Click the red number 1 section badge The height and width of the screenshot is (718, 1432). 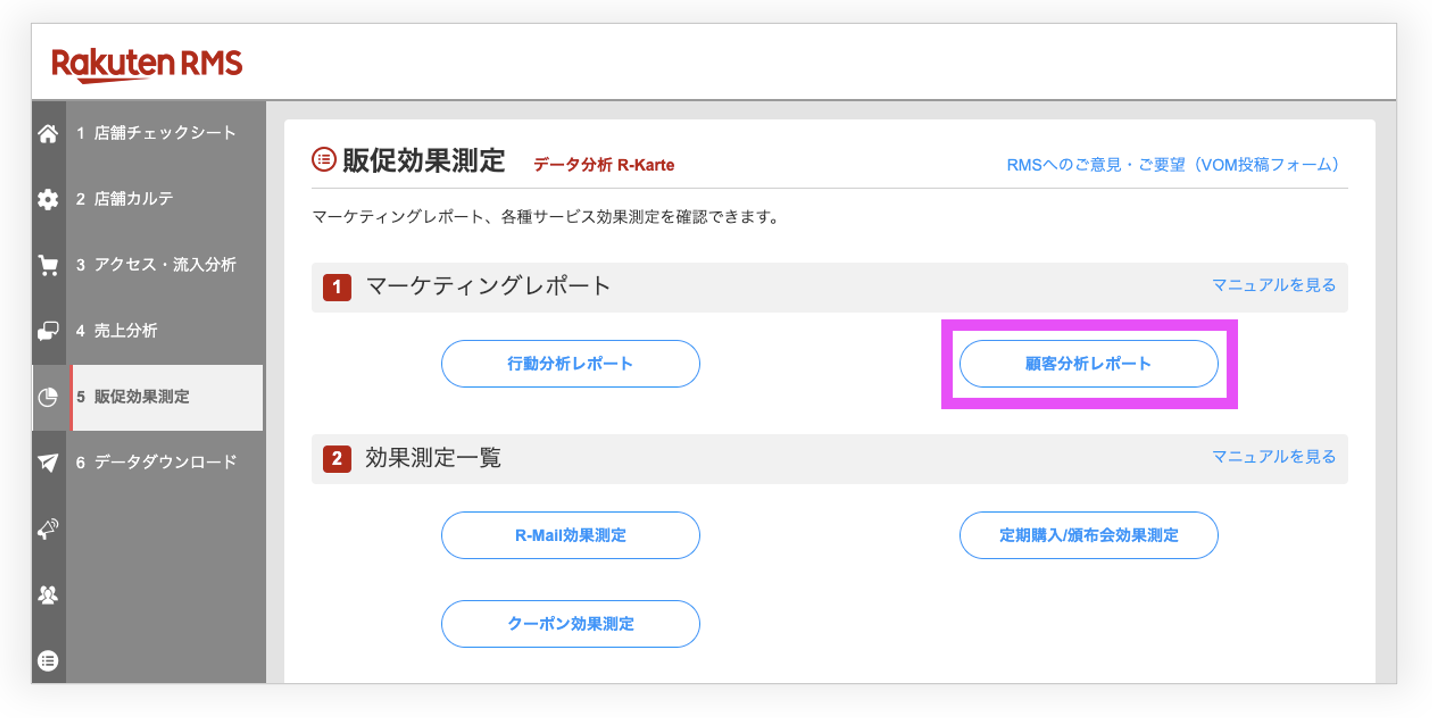337,288
